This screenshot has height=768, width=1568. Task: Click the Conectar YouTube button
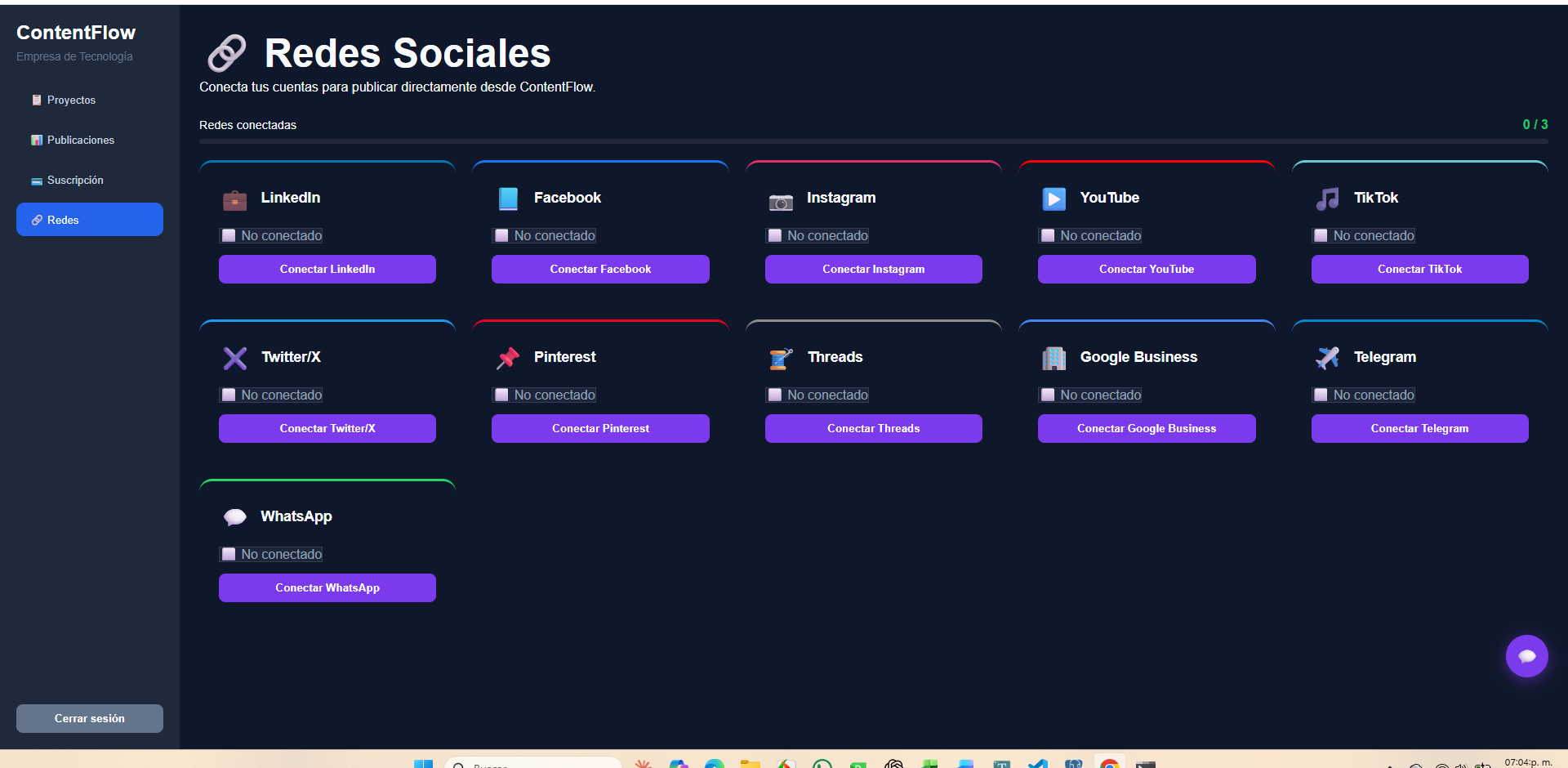pos(1147,269)
